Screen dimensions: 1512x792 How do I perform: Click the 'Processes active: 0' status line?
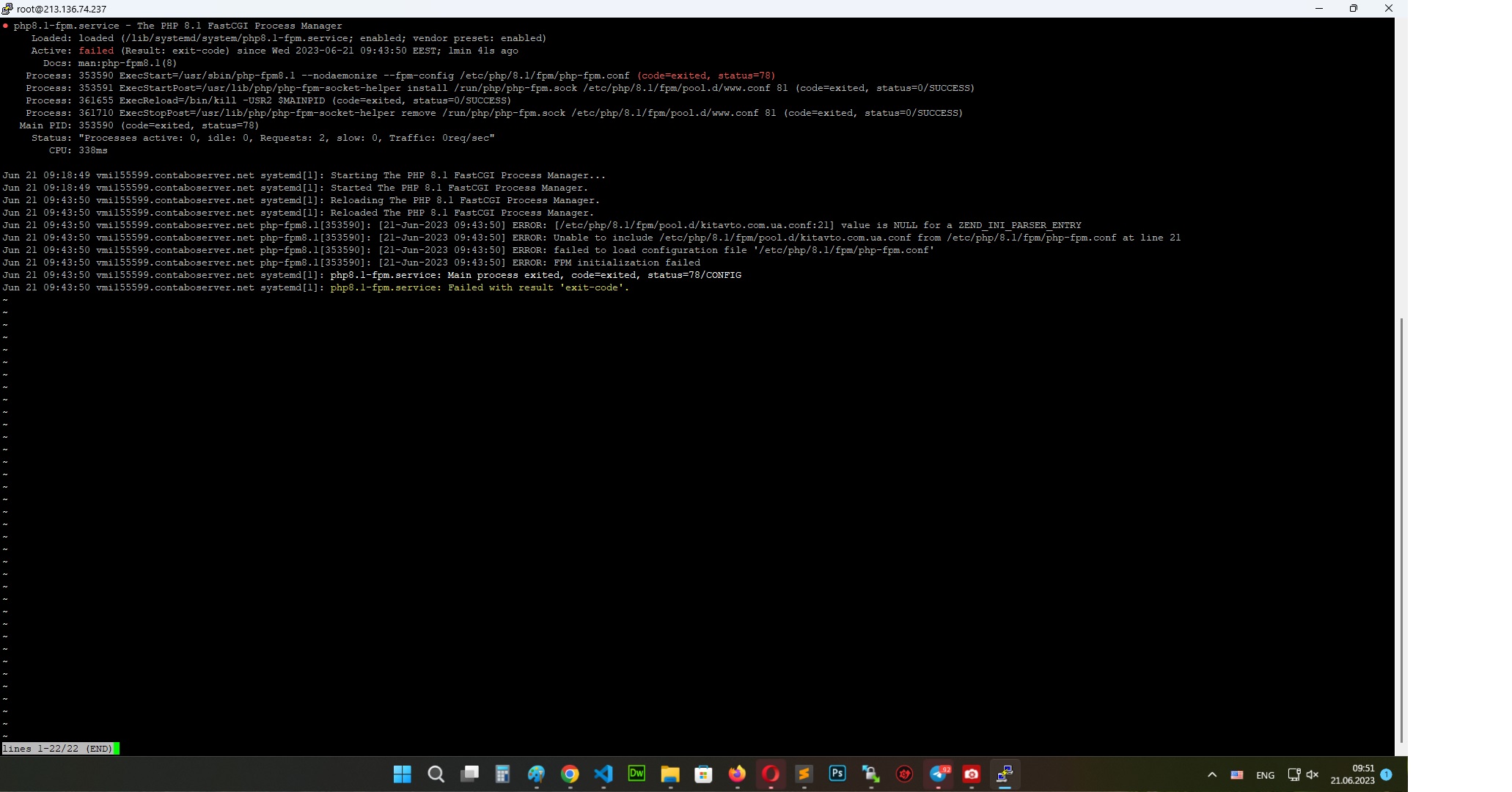[263, 138]
